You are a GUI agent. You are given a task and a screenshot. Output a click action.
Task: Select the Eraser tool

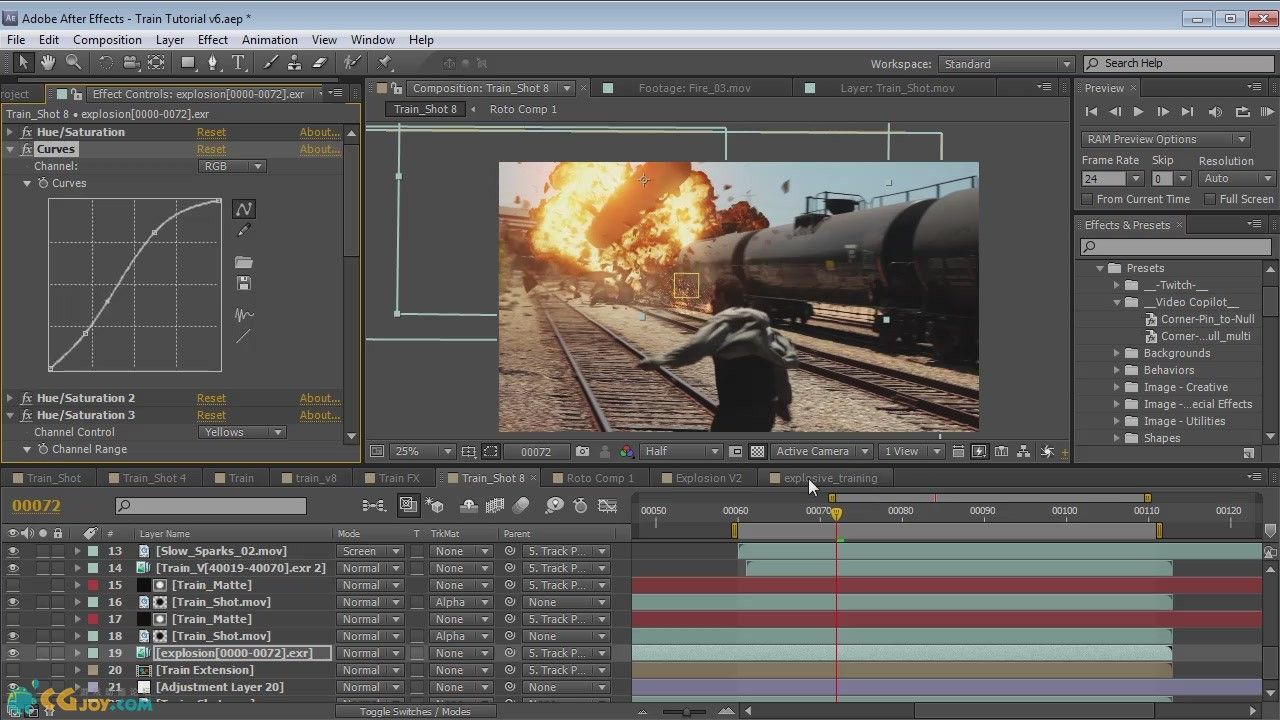320,63
